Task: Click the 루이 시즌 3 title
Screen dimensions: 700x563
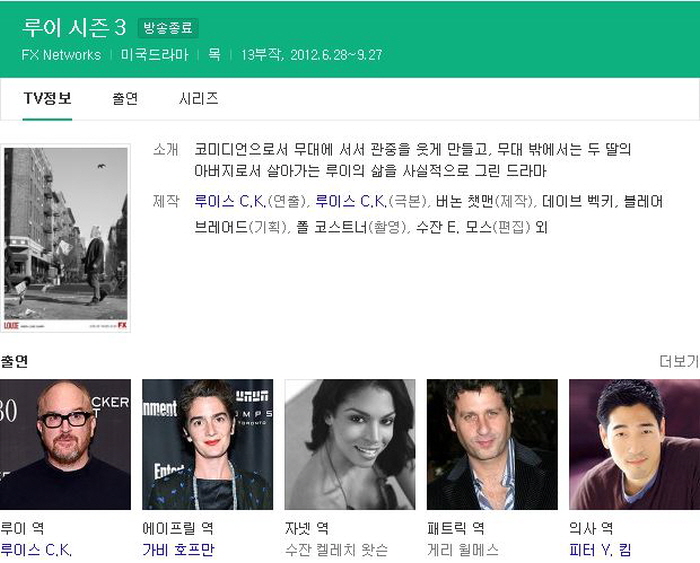Action: [74, 27]
